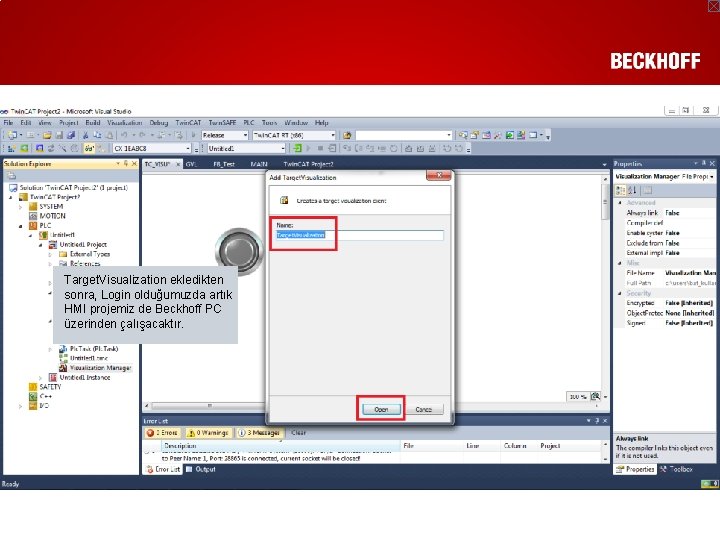Viewport: 720px width, 540px height.
Task: Open the PLC menu
Action: pos(249,123)
